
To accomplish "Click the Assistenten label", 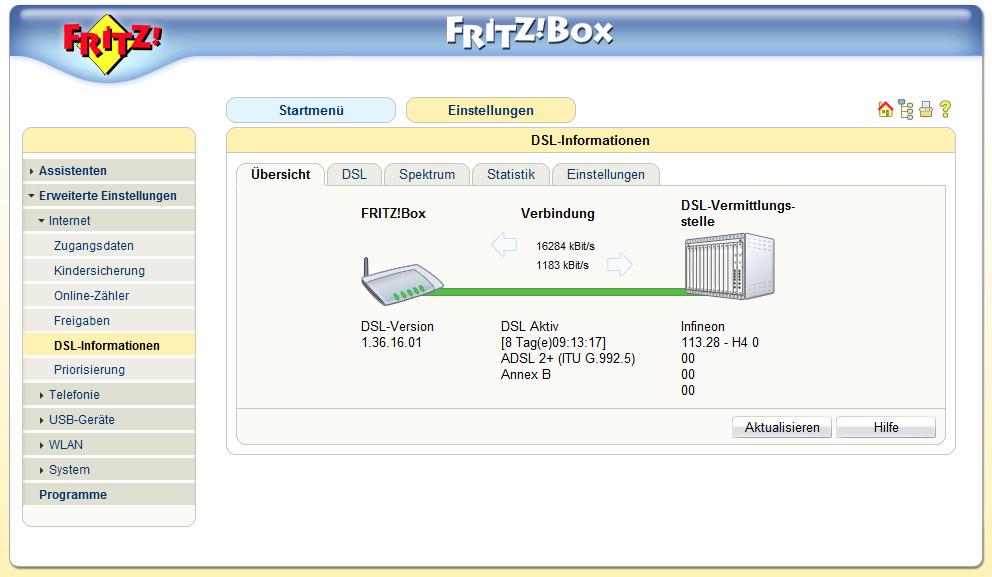I will pyautogui.click(x=73, y=171).
